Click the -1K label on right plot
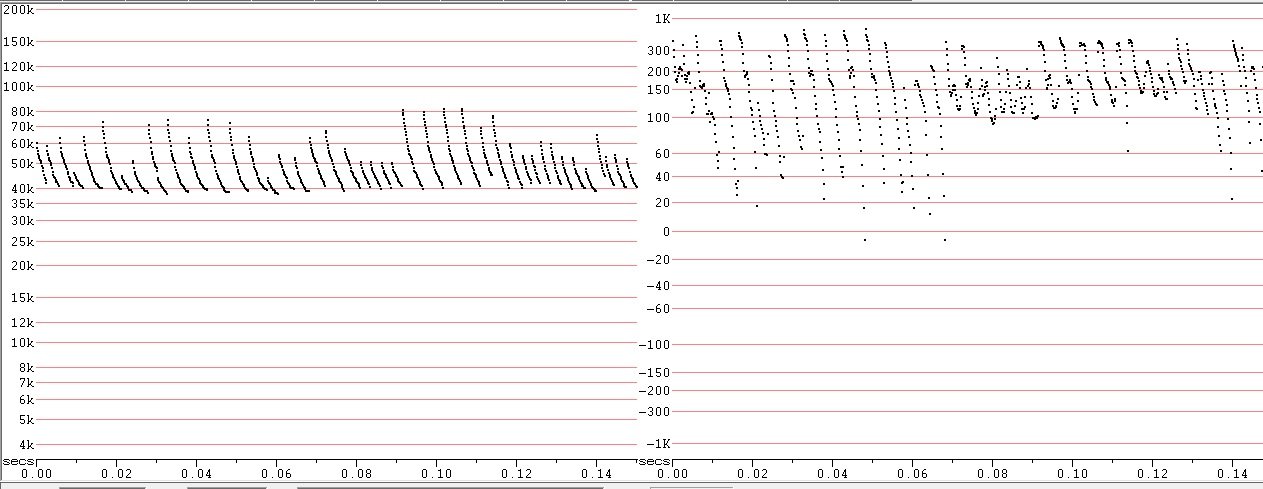The height and width of the screenshot is (489, 1263). coord(659,443)
